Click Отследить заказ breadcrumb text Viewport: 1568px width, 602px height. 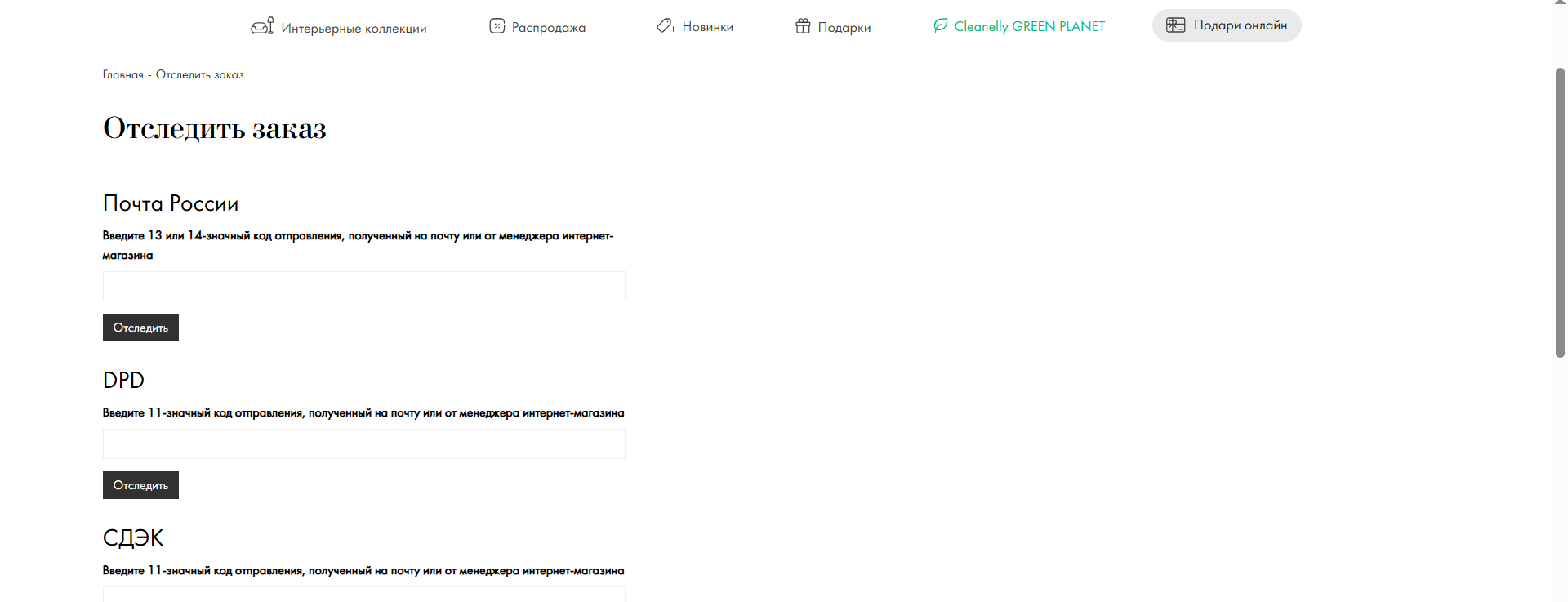pyautogui.click(x=200, y=74)
